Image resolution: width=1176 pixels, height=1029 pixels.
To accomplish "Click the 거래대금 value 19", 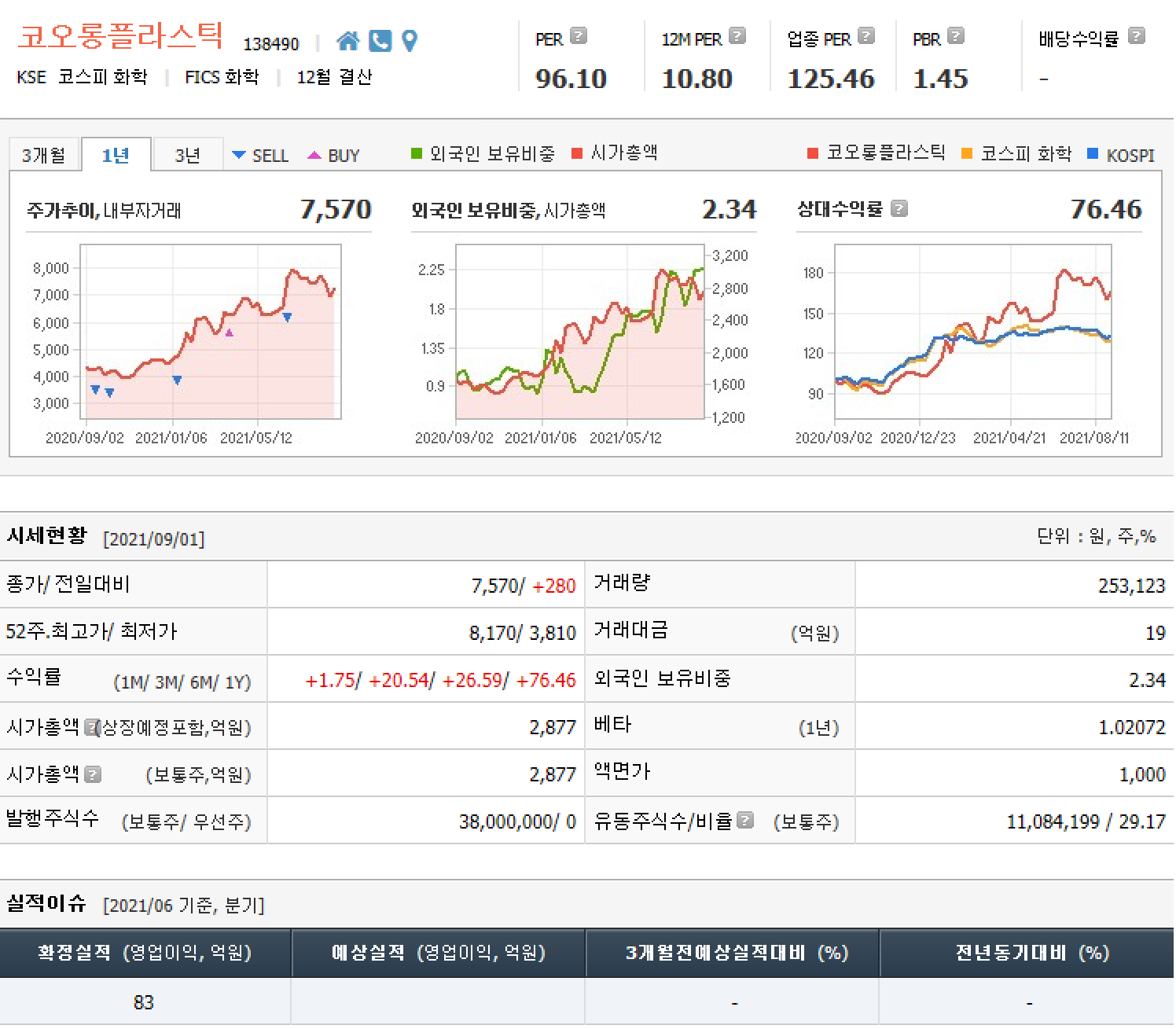I will tap(1155, 633).
